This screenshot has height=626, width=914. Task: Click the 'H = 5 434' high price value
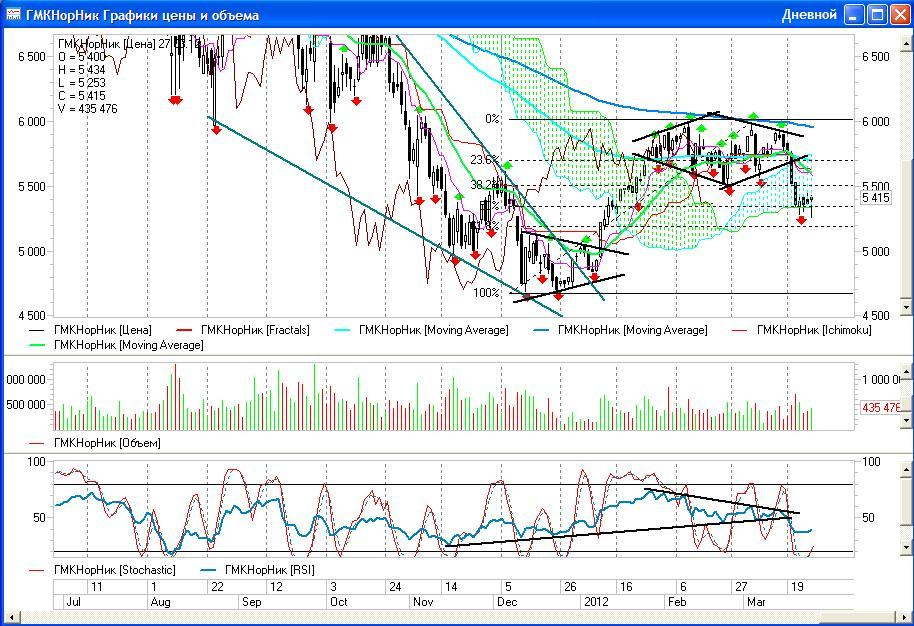tap(82, 70)
